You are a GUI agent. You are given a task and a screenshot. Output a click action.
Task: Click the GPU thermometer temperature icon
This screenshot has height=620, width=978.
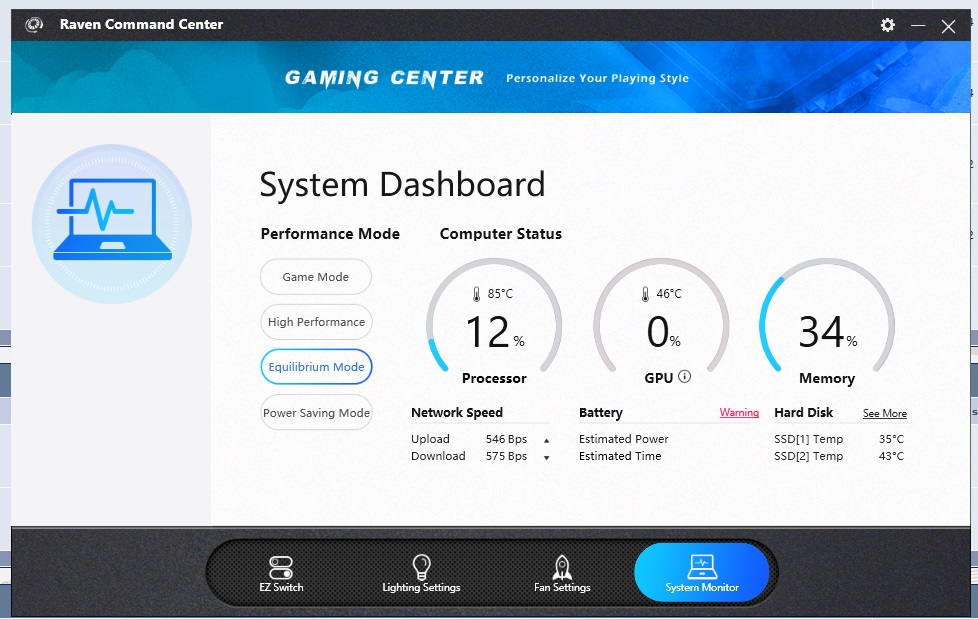(645, 294)
